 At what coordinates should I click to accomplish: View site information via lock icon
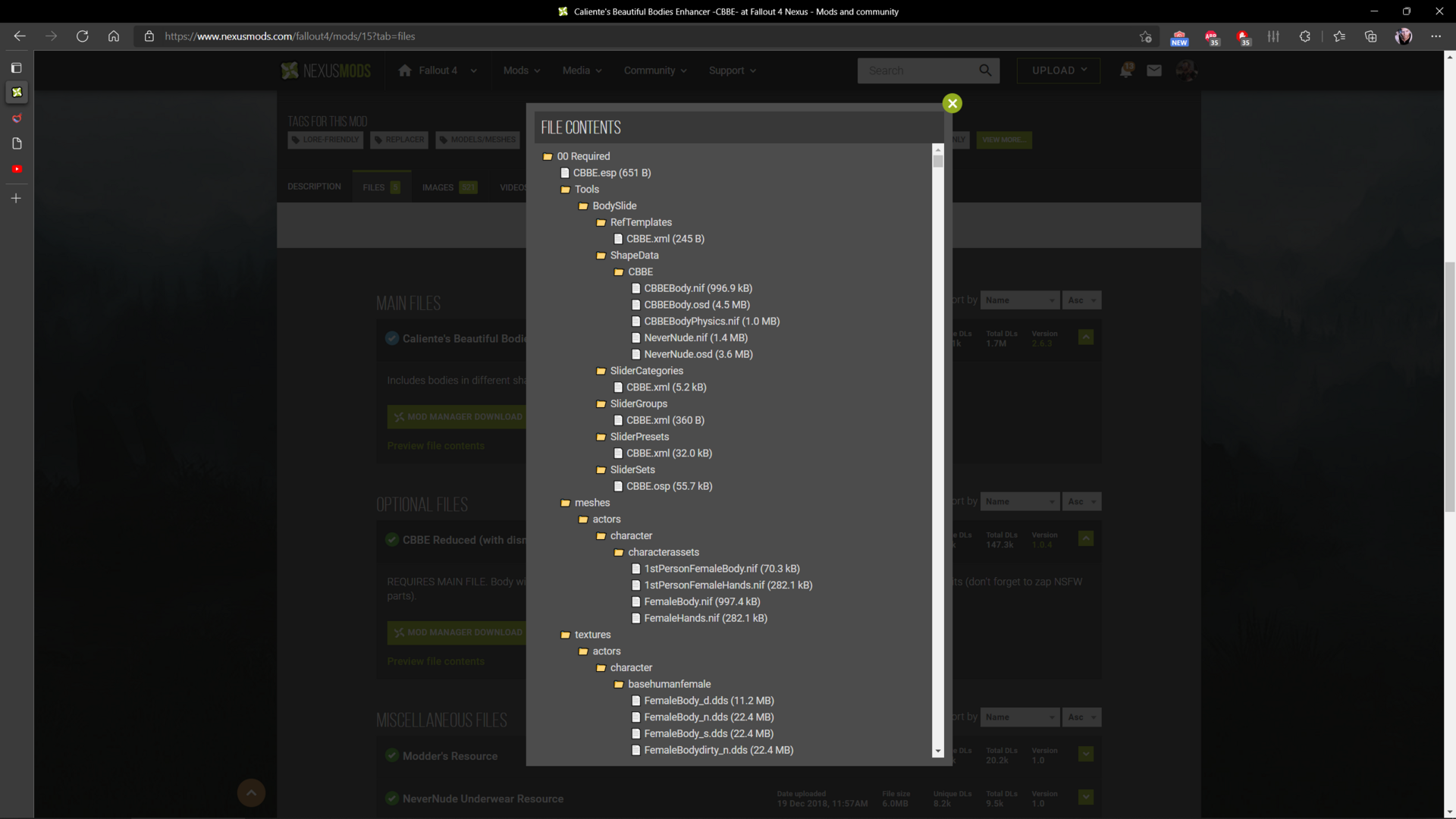click(x=149, y=36)
